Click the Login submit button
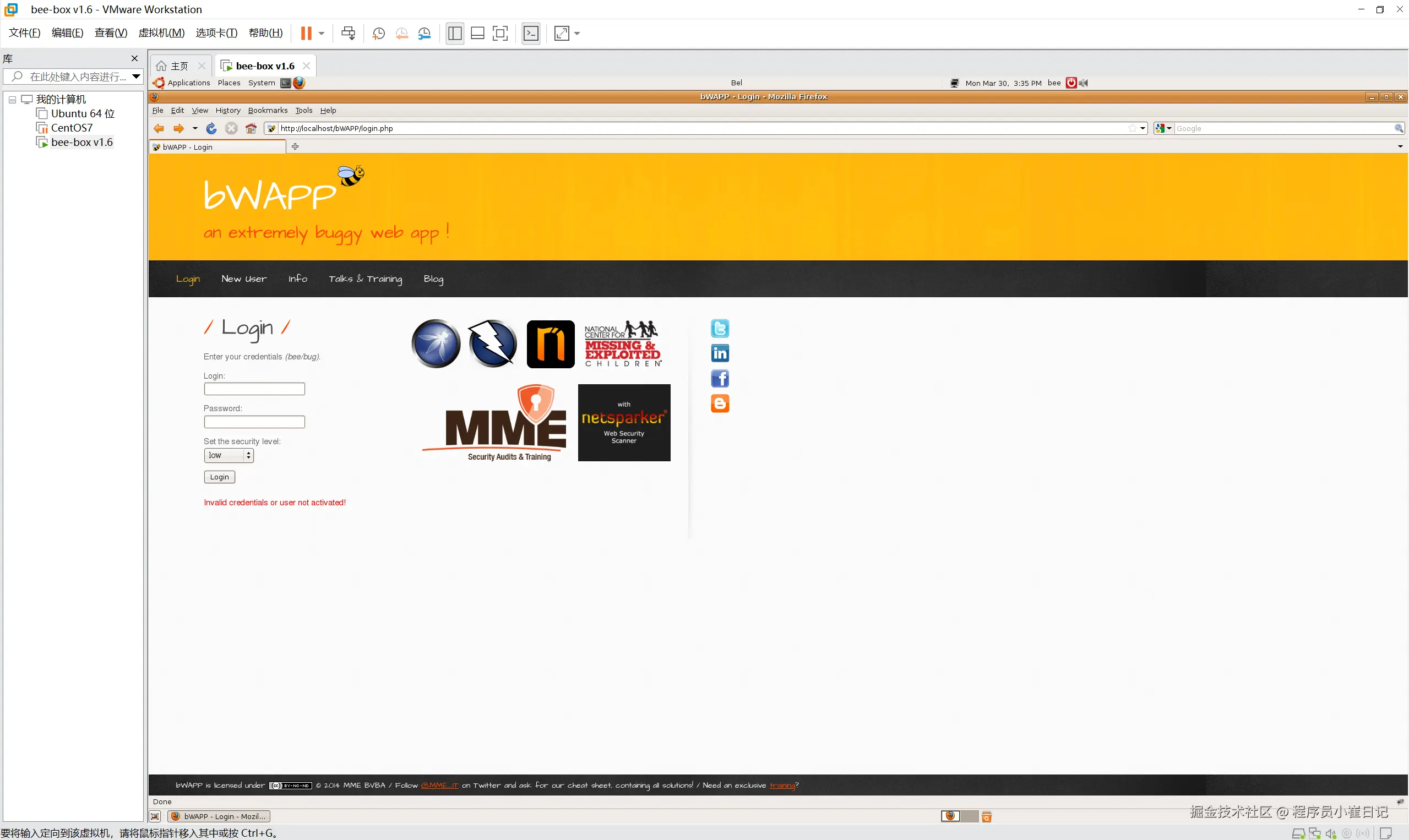This screenshot has height=840, width=1409. [219, 477]
